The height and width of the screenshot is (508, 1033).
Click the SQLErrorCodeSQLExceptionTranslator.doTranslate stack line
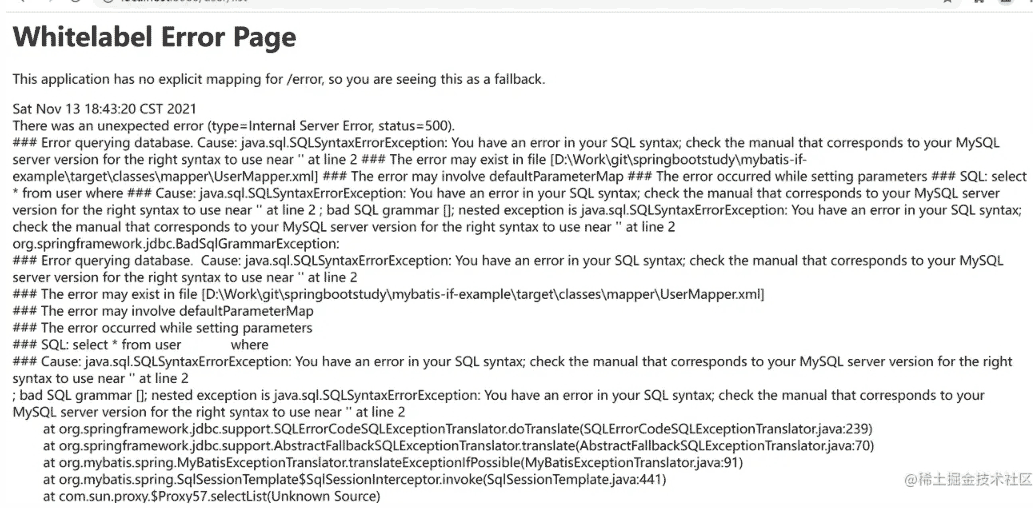(459, 429)
